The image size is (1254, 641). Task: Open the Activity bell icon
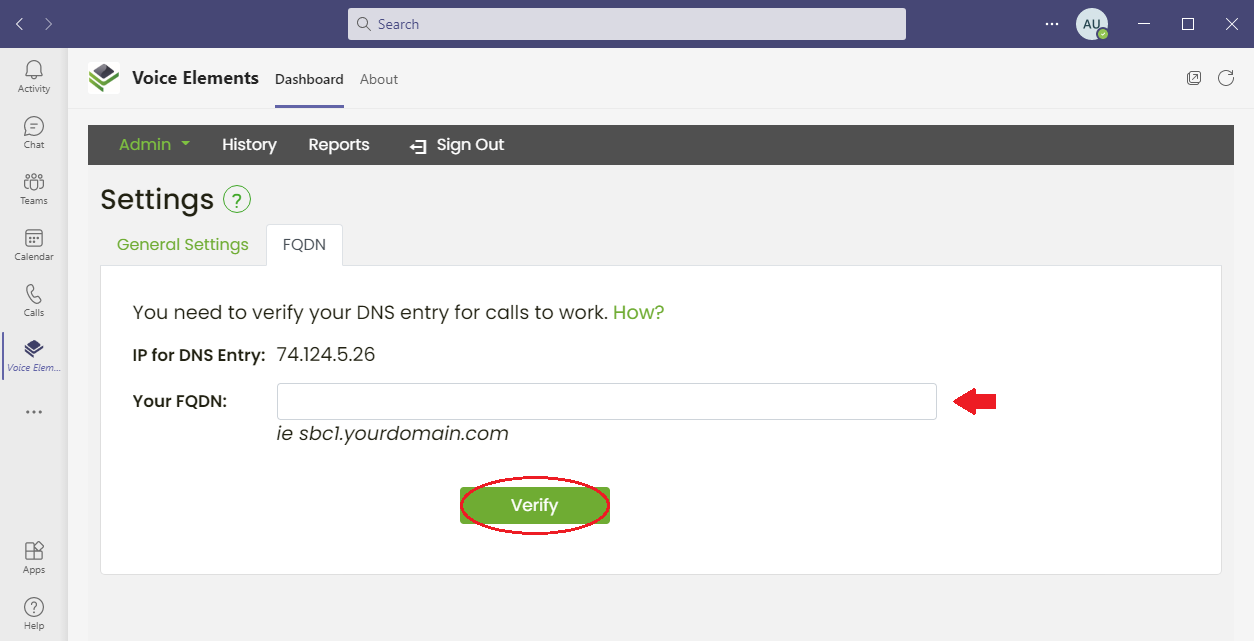click(34, 70)
